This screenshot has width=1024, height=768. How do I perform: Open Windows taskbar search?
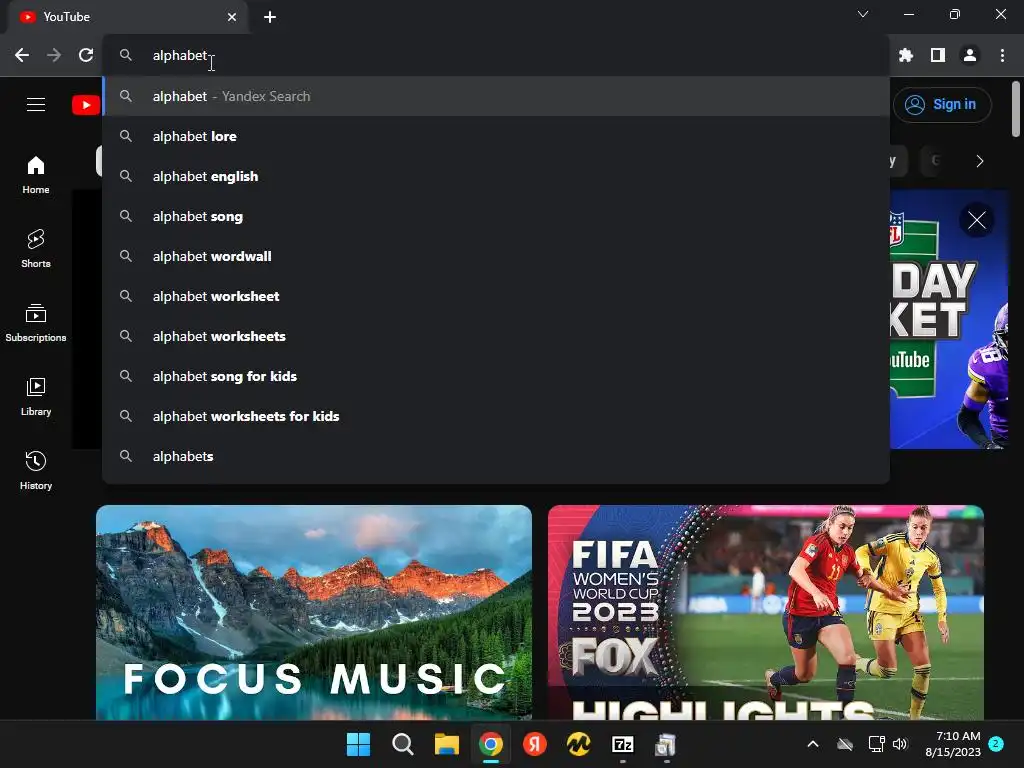tap(402, 744)
